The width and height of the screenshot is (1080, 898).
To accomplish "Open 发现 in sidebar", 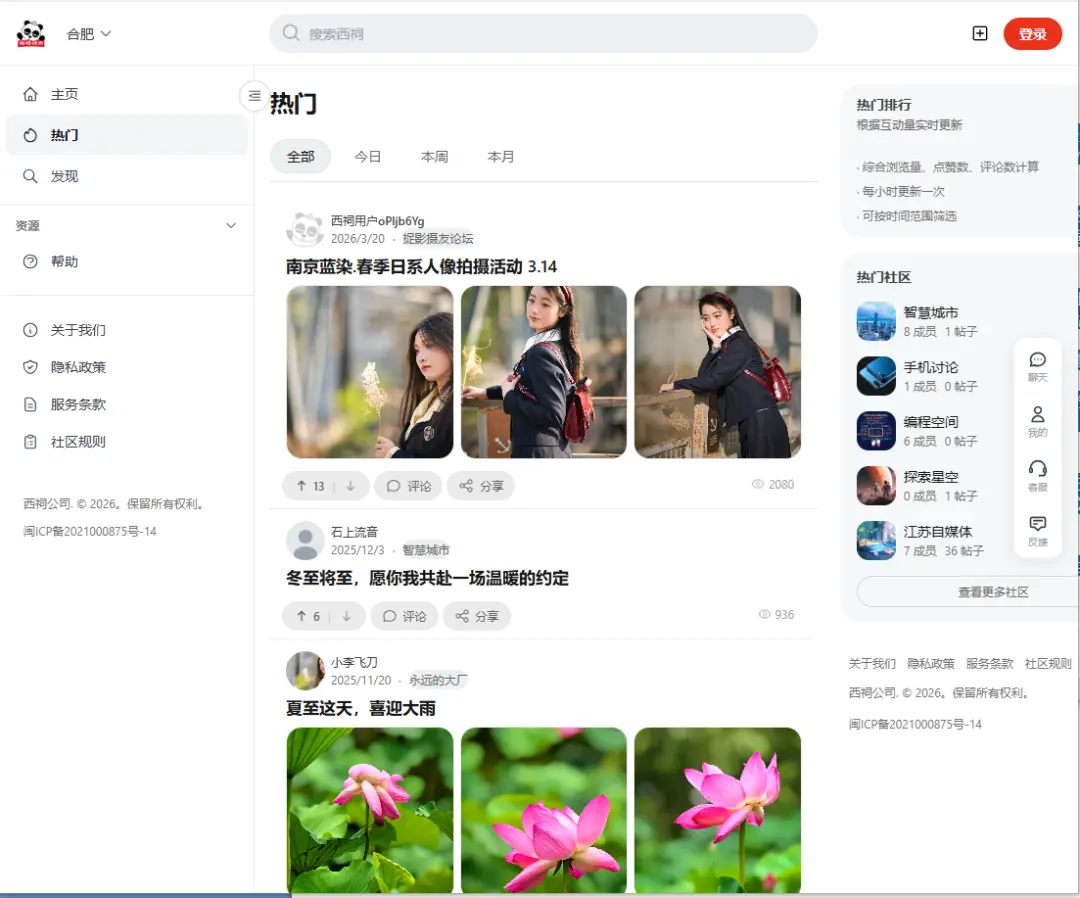I will (127, 176).
